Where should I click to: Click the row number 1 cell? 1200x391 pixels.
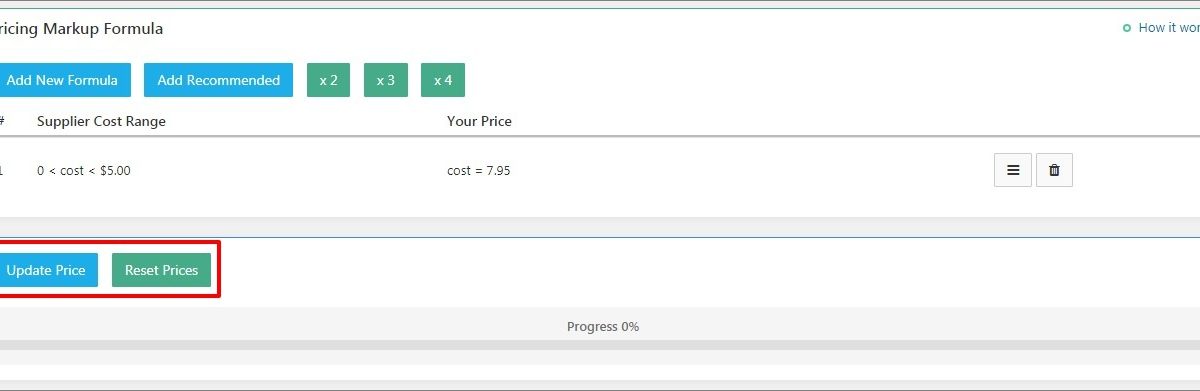tap(2, 171)
